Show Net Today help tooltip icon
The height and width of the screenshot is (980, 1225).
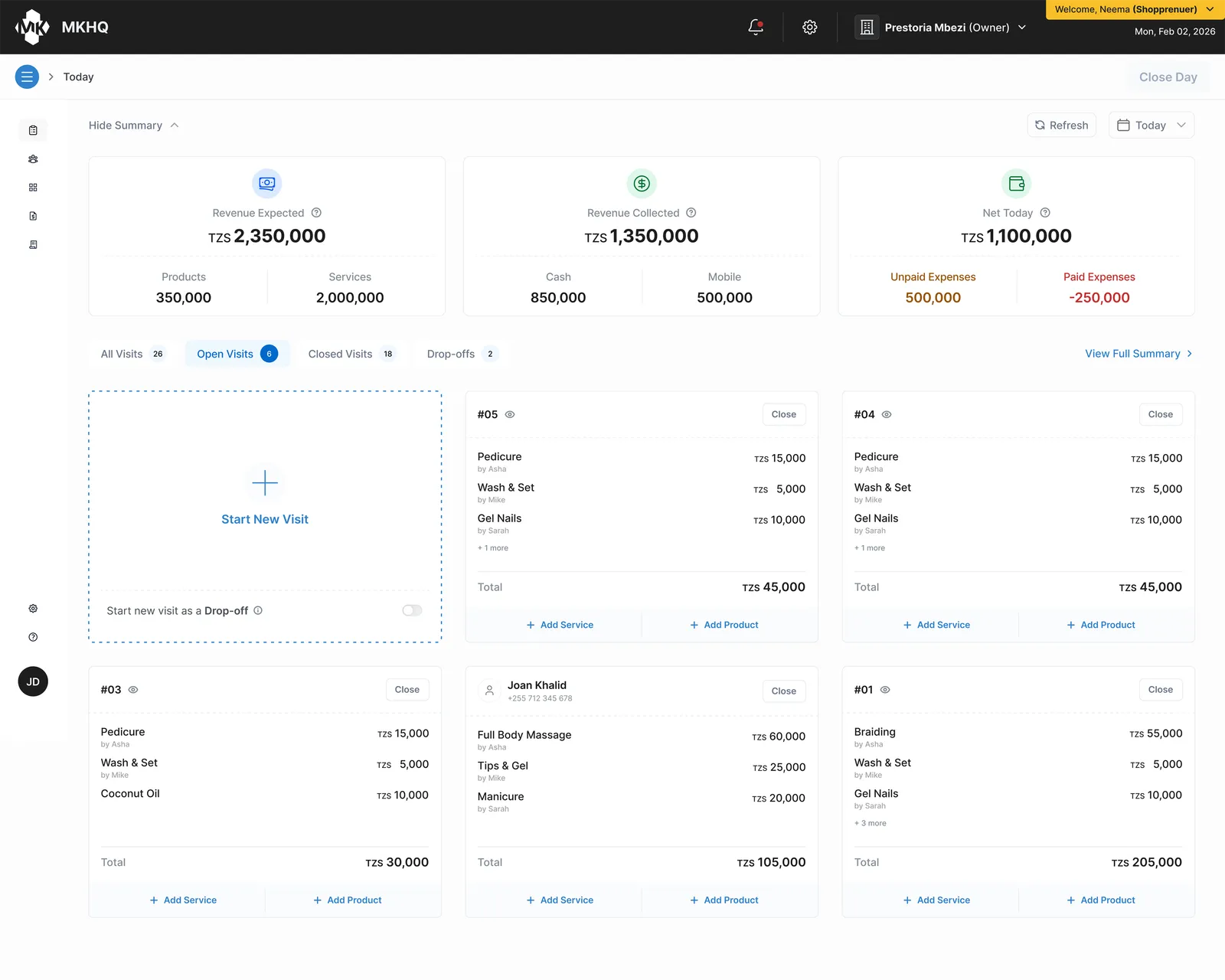(x=1045, y=213)
